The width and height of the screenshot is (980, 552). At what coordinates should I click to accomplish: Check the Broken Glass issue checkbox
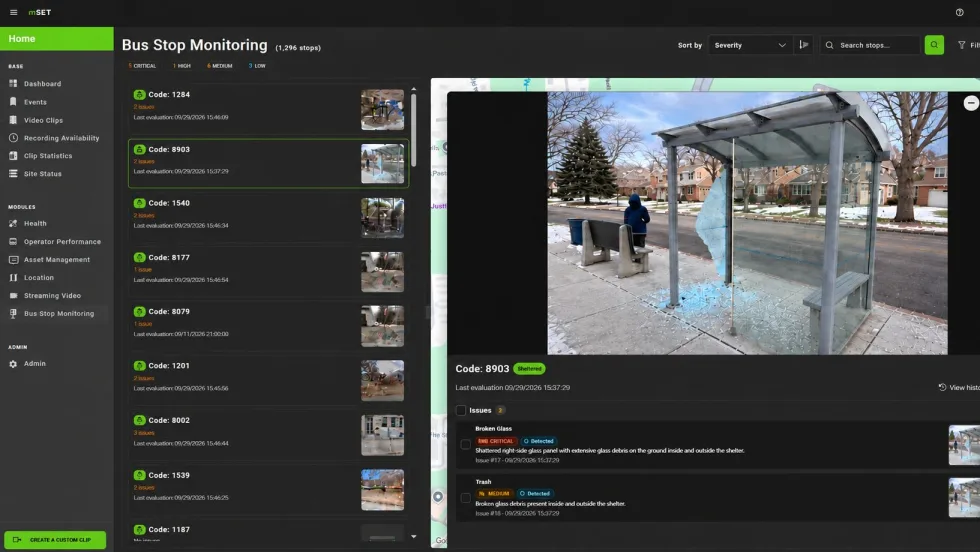pos(466,444)
